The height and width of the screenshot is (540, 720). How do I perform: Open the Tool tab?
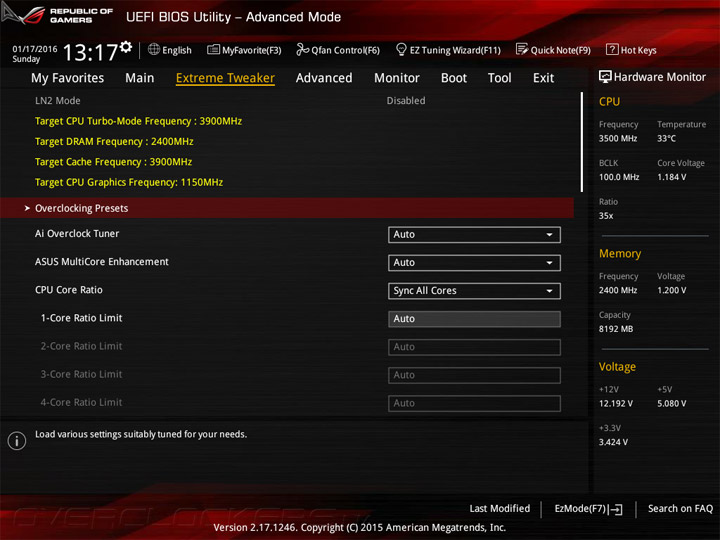click(500, 78)
